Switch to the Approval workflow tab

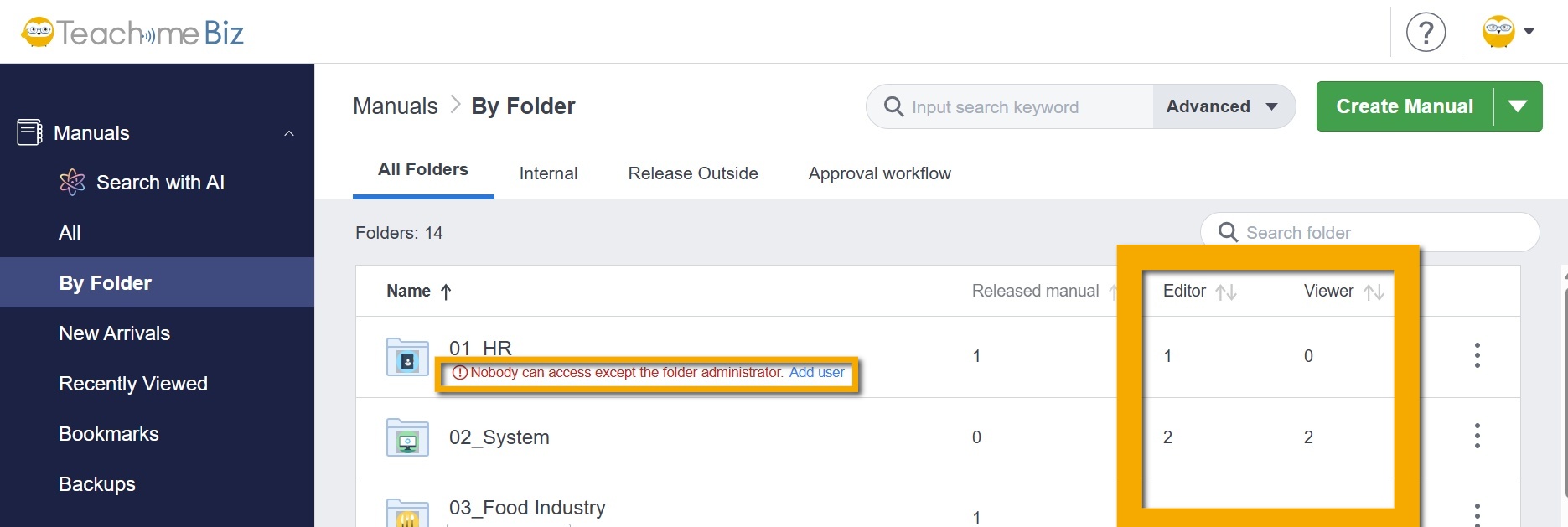(x=879, y=173)
